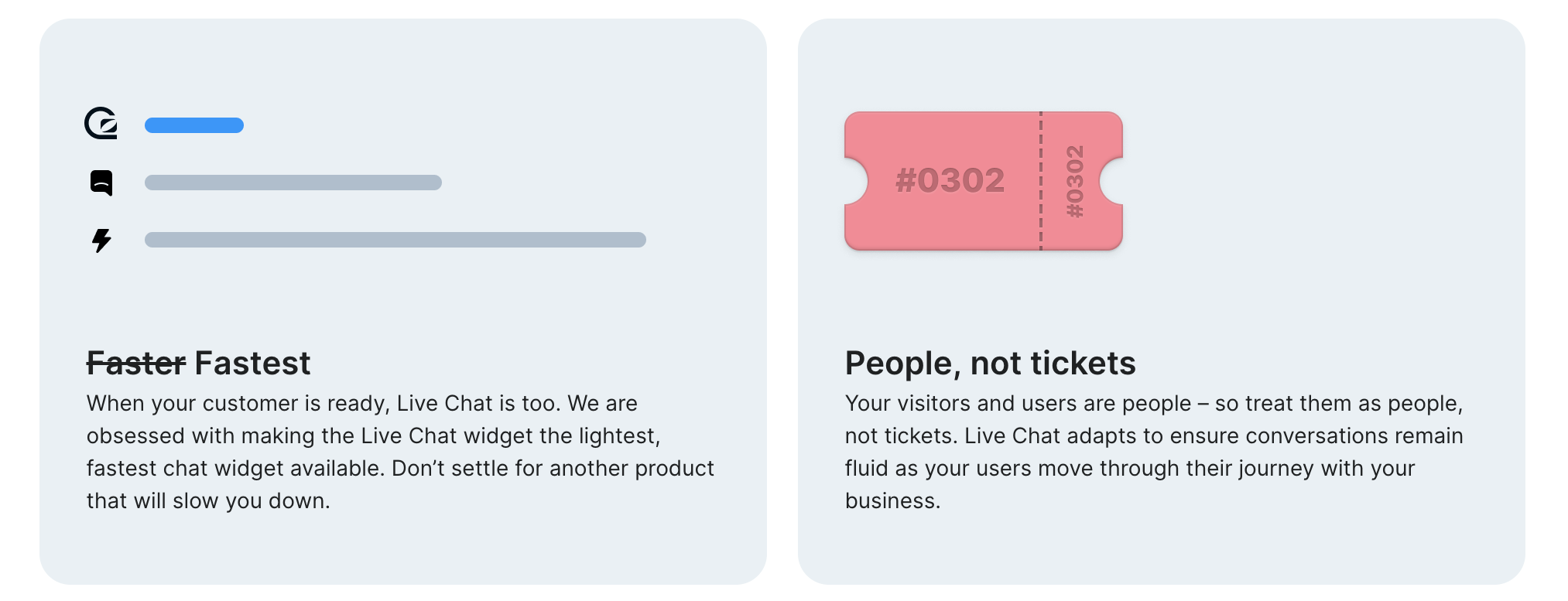Click empty area right of pink ticket
This screenshot has width=1568, height=601.
1316,181
